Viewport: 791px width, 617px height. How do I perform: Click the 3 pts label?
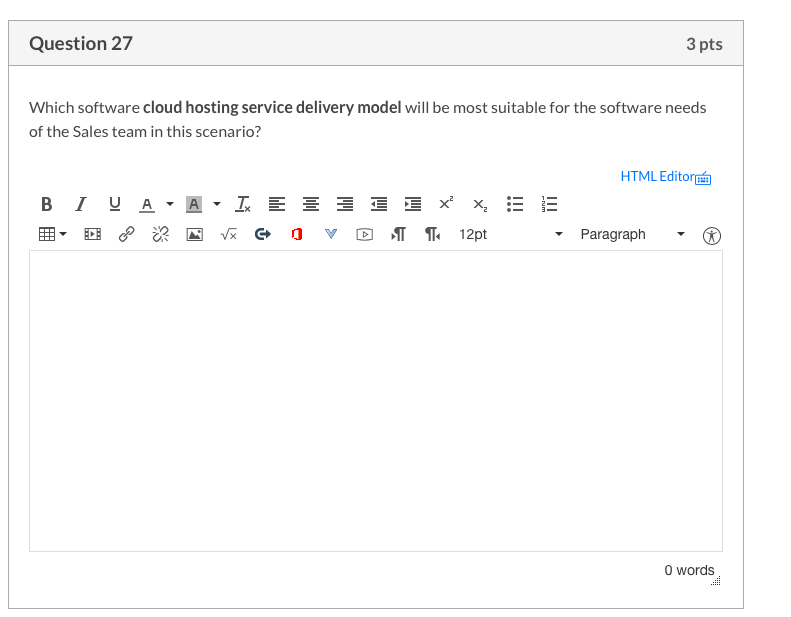[704, 44]
